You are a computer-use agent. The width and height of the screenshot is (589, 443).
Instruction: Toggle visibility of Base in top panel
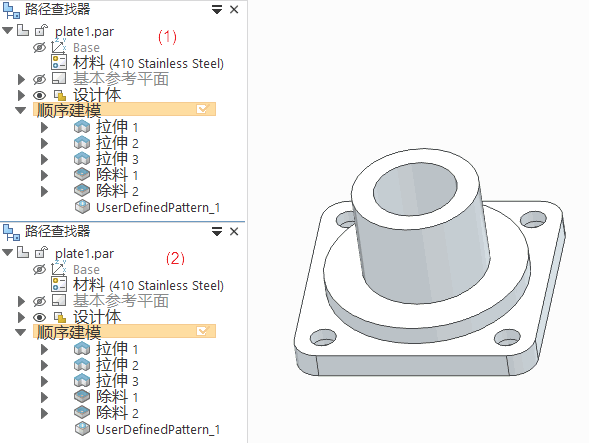pos(39,48)
